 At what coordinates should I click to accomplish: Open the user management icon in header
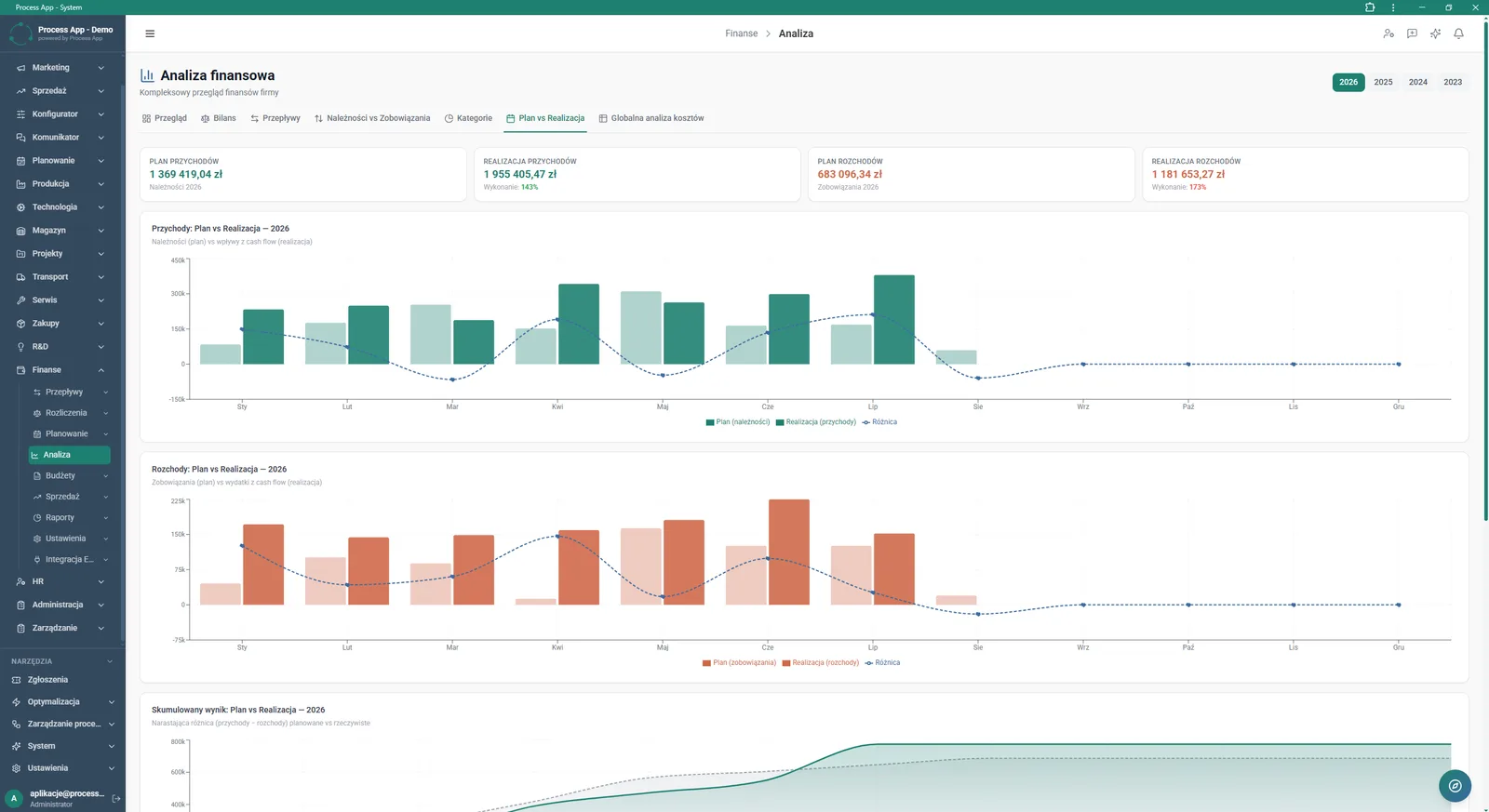click(1388, 33)
